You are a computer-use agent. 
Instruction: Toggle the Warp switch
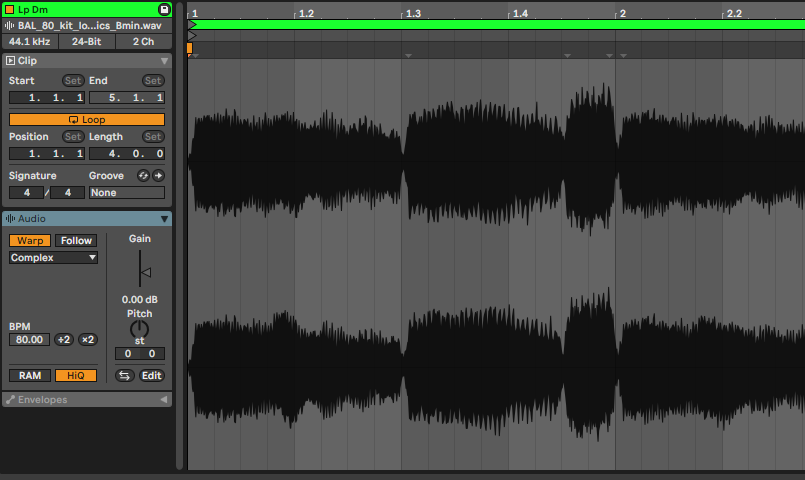[x=30, y=240]
